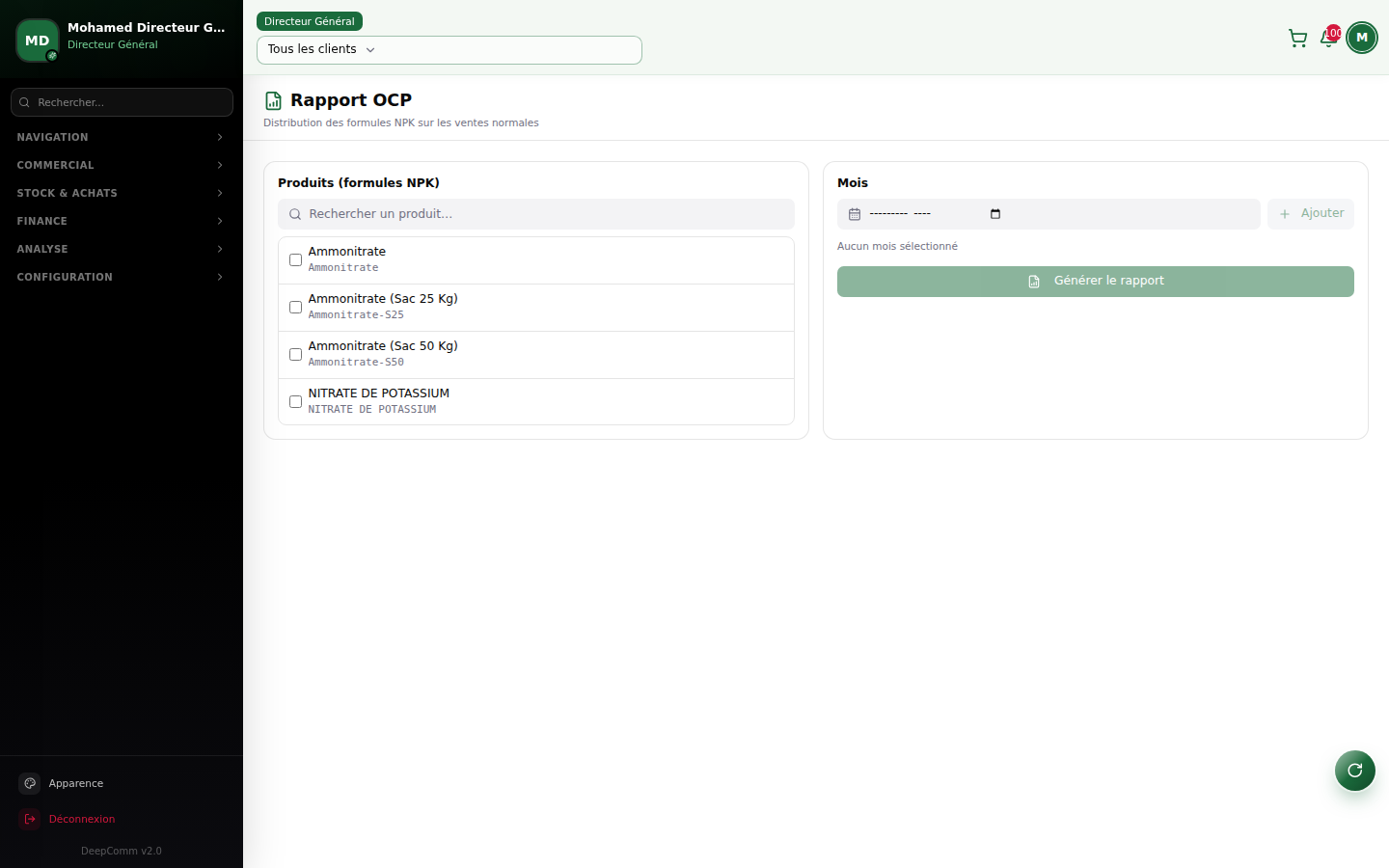This screenshot has width=1389, height=868.
Task: Click the Aucun mois sélectionné text
Action: (897, 247)
